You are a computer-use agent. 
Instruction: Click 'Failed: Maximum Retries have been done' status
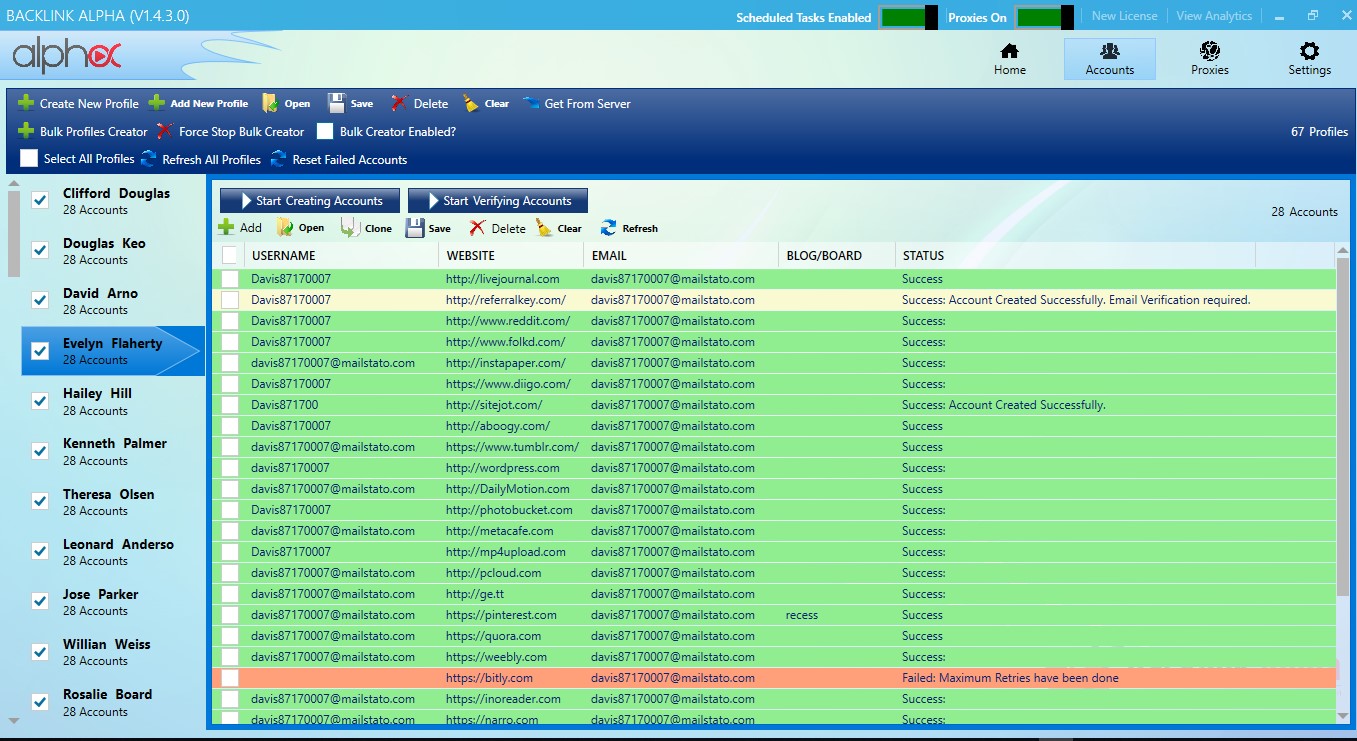(1010, 678)
